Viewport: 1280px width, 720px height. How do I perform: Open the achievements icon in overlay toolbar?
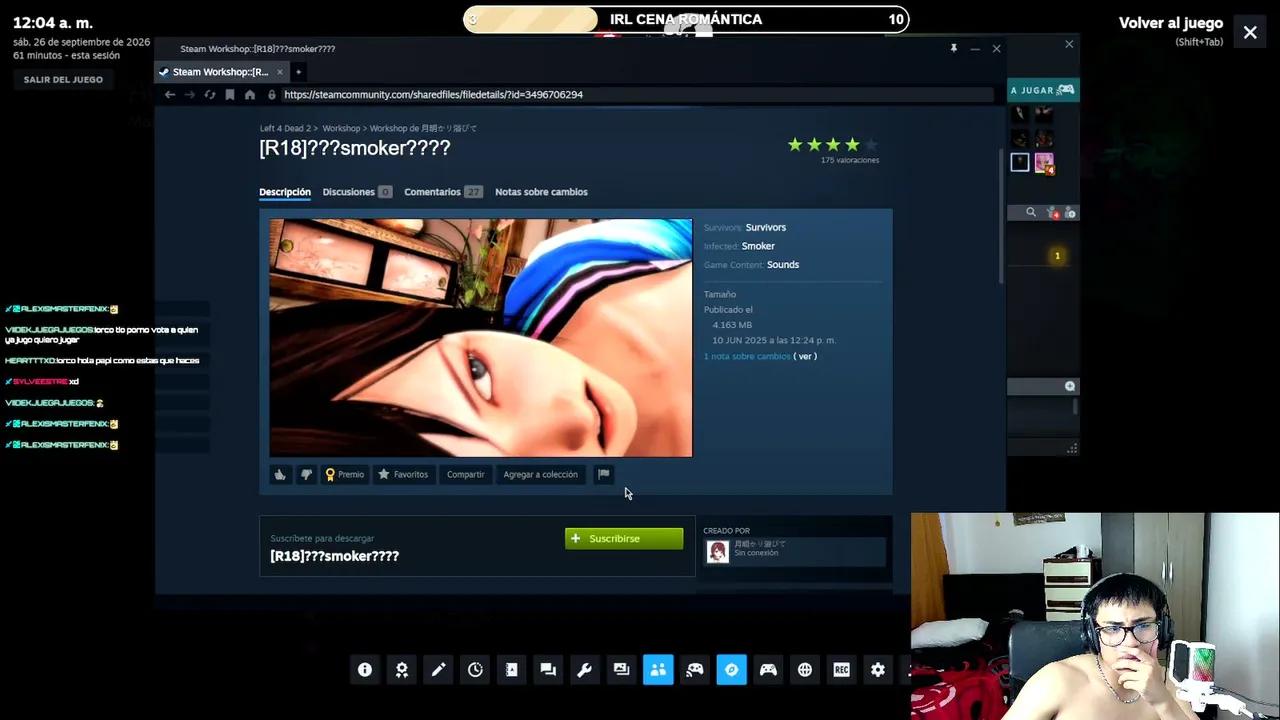[x=402, y=670]
